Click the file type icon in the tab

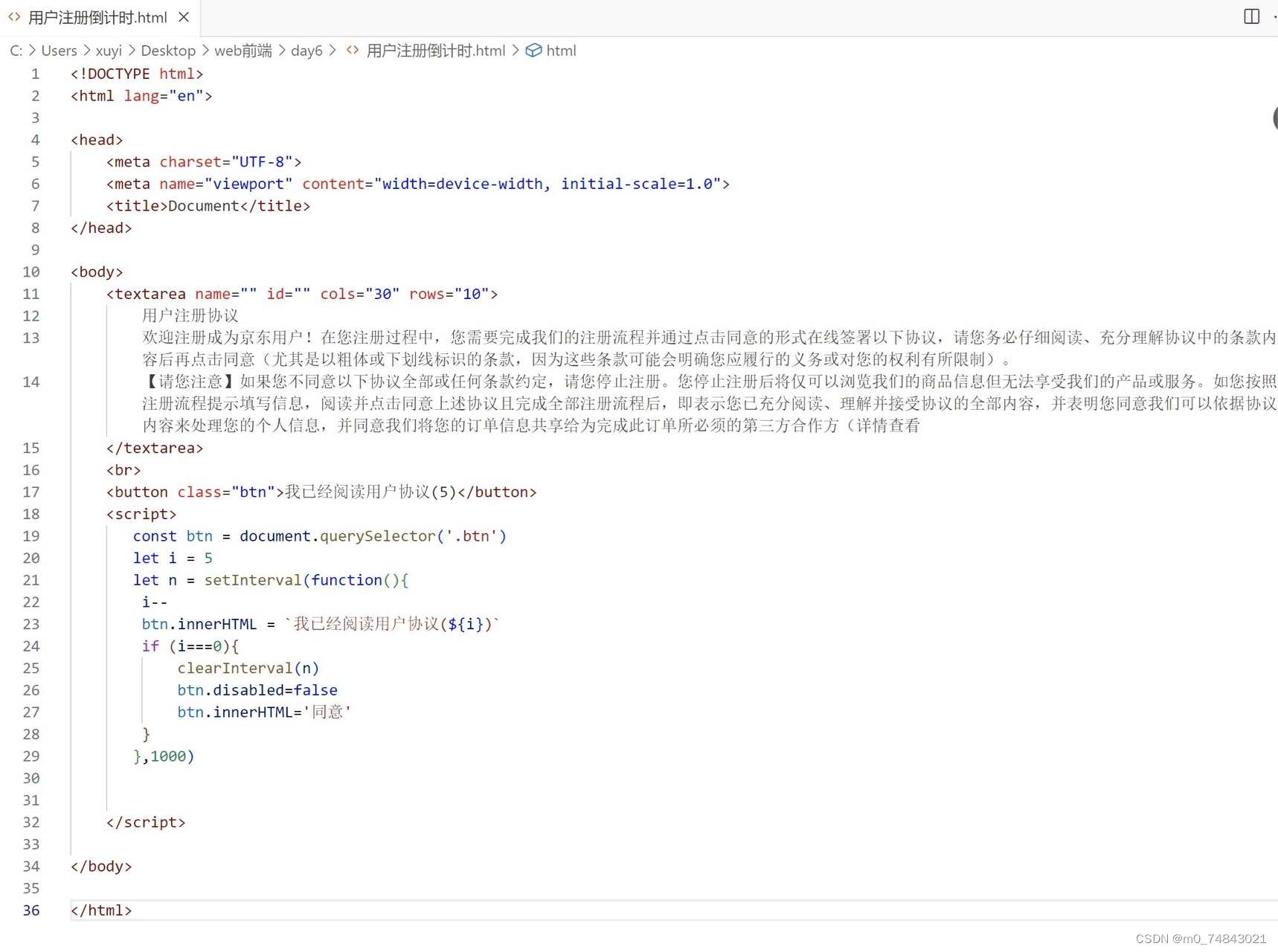click(x=14, y=16)
